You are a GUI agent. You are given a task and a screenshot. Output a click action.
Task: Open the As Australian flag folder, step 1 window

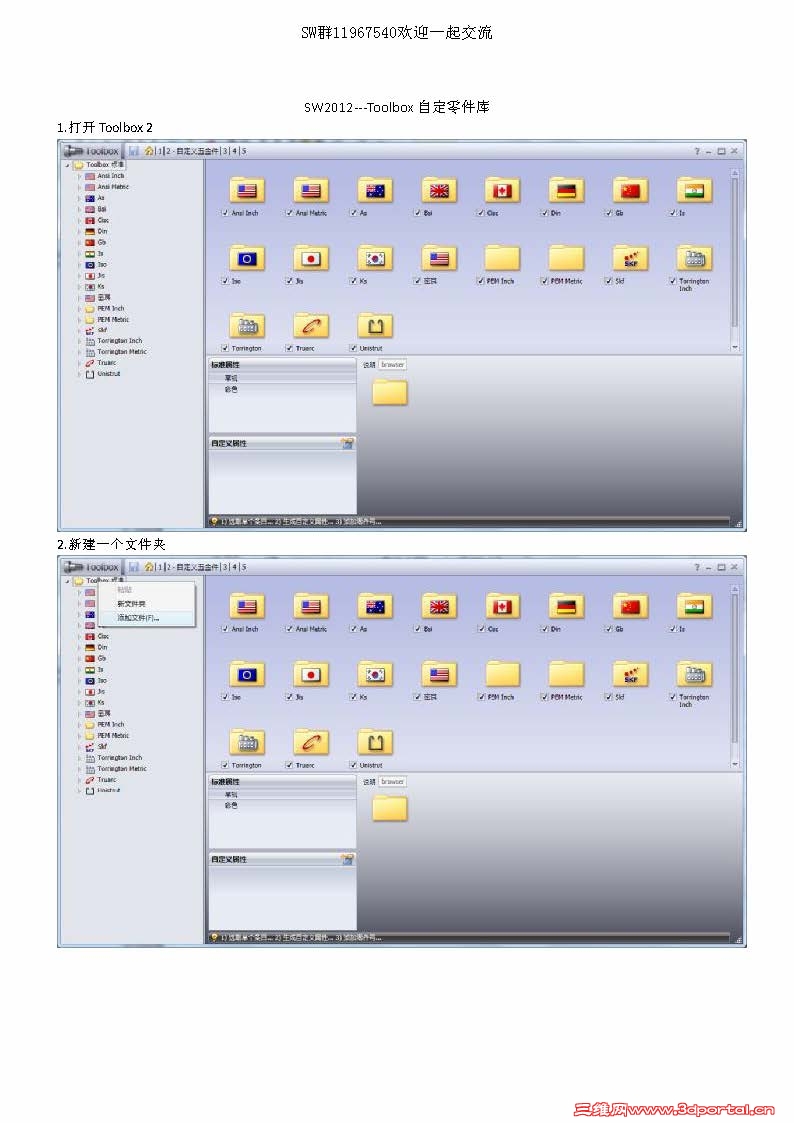click(374, 191)
